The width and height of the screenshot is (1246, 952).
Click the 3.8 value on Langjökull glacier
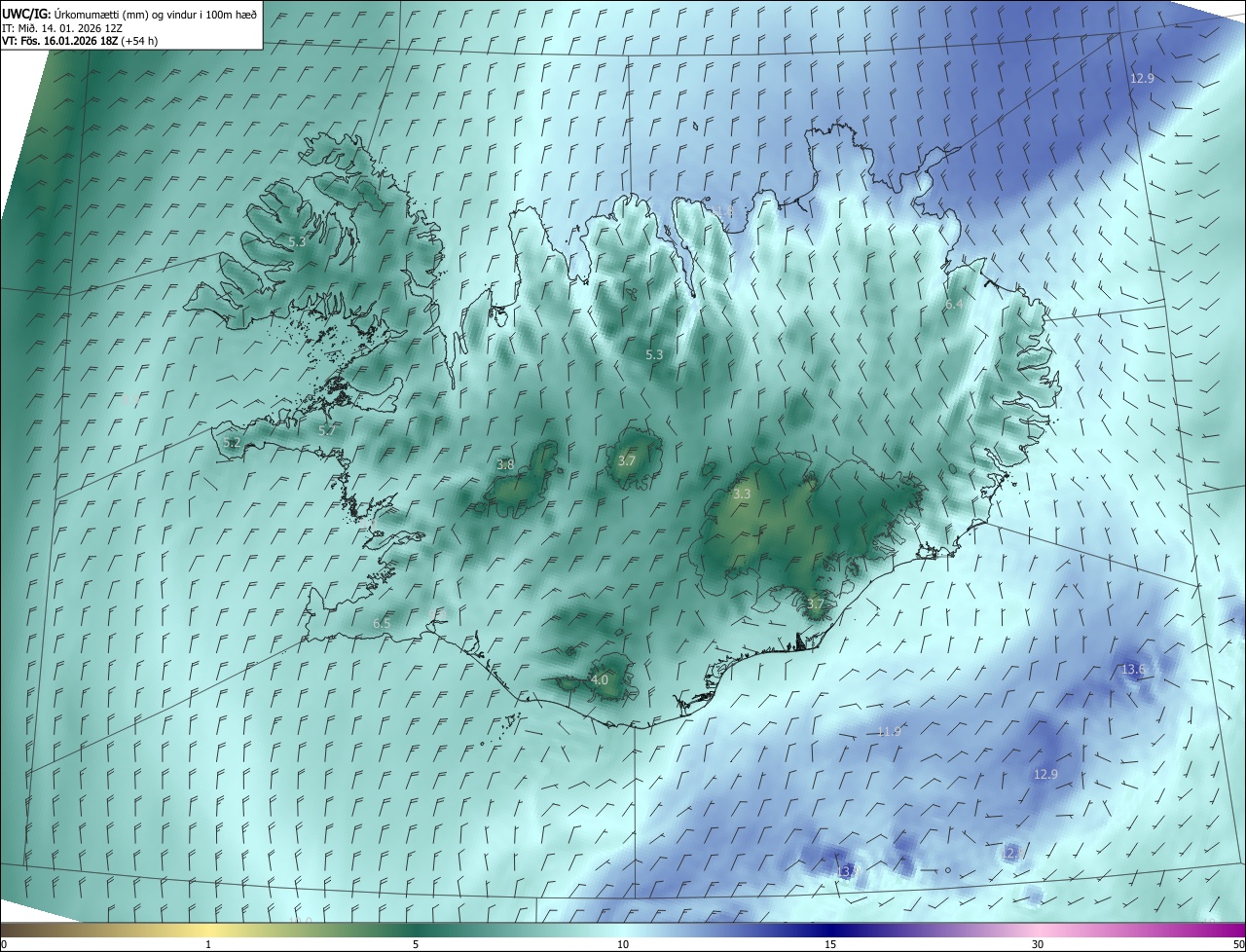505,465
